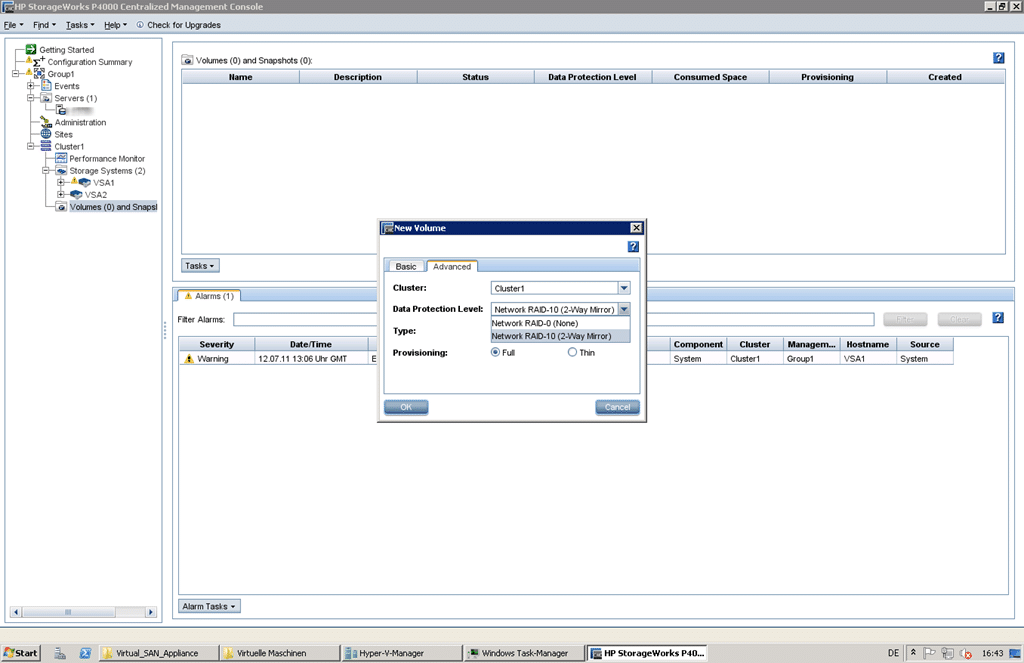Click the server entry icon under Servers
Screen dimensions: 1024x663
coord(61,110)
